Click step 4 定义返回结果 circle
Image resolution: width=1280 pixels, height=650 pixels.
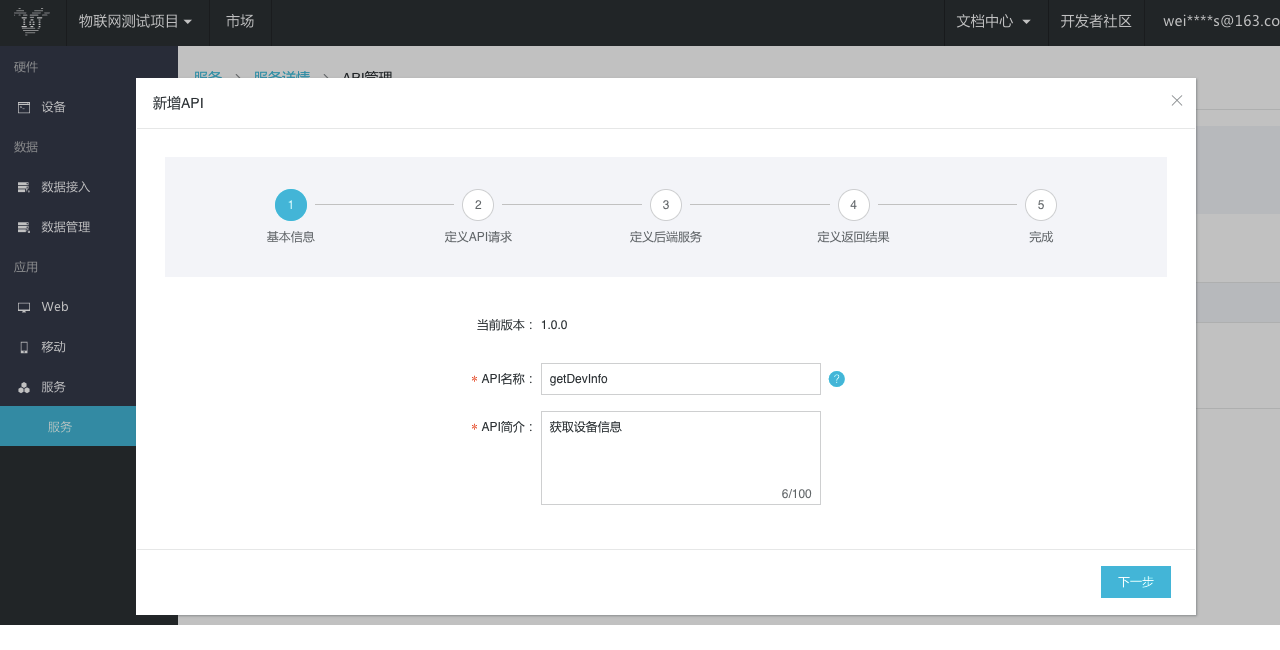tap(853, 205)
